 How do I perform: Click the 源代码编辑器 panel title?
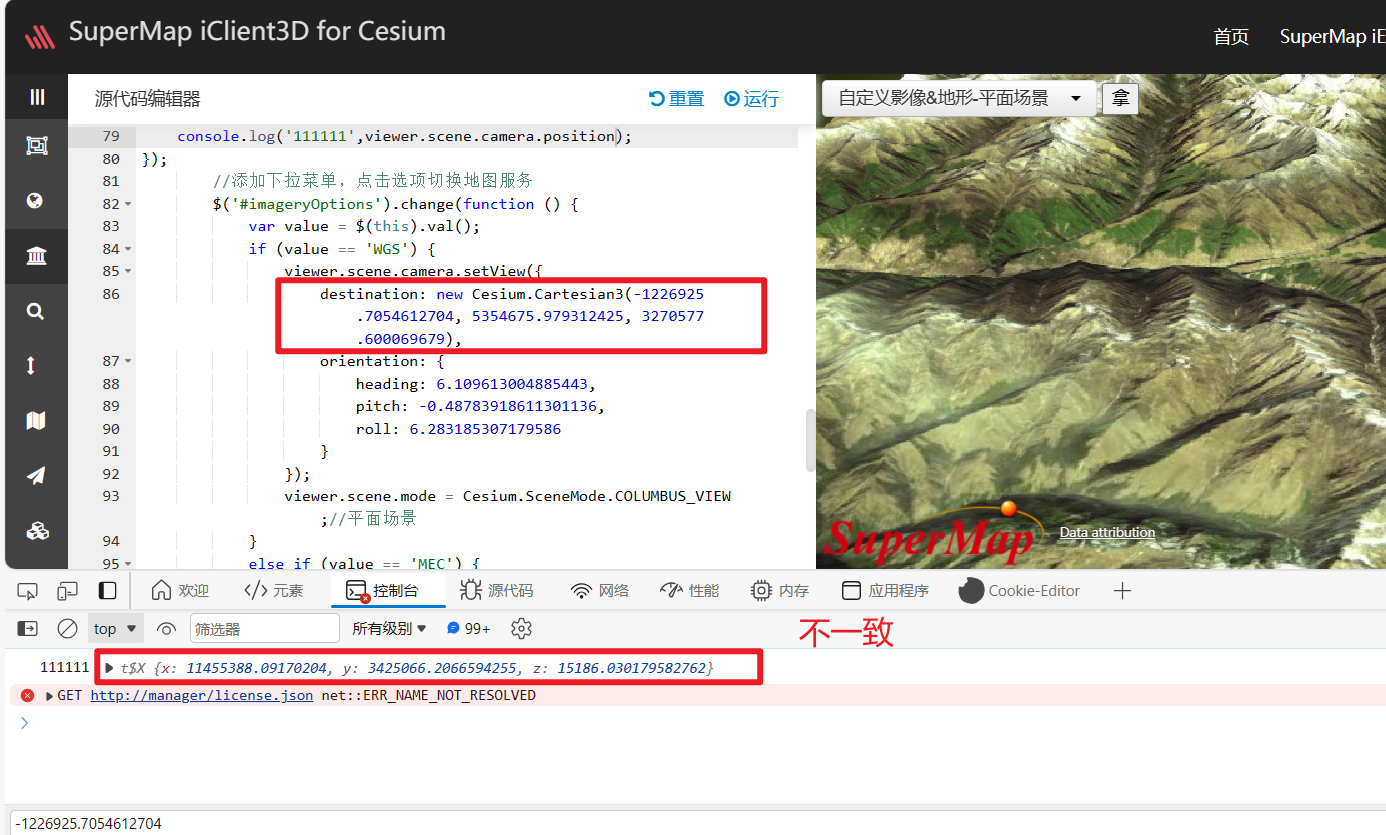click(x=148, y=98)
